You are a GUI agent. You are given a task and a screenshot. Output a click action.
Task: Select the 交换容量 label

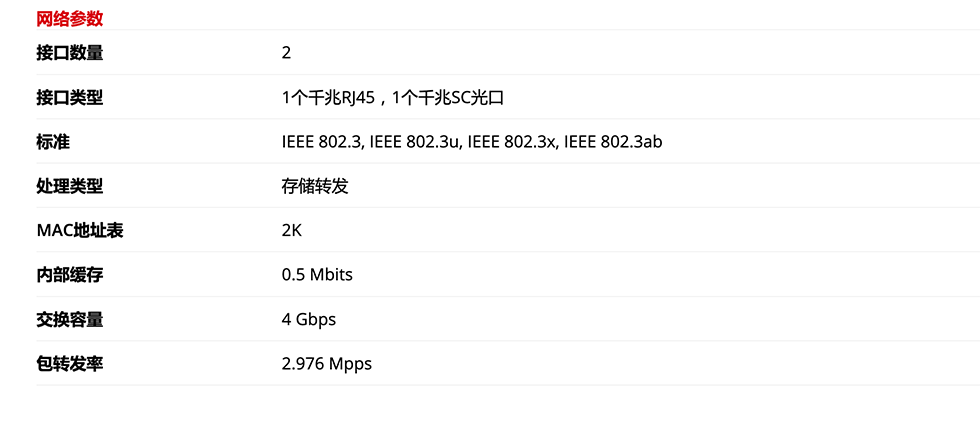(x=69, y=319)
